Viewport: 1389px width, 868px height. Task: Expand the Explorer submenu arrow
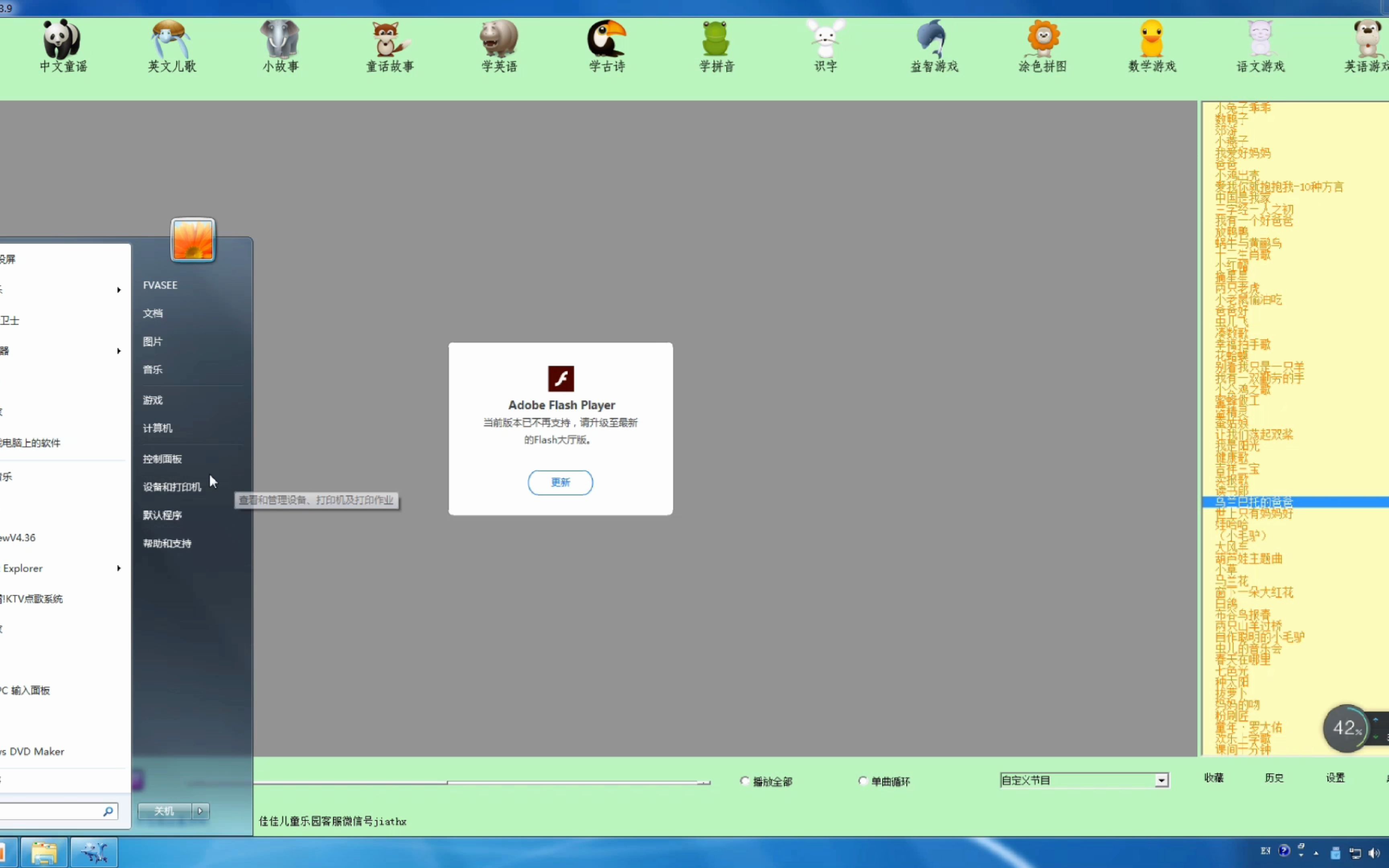pyautogui.click(x=119, y=568)
